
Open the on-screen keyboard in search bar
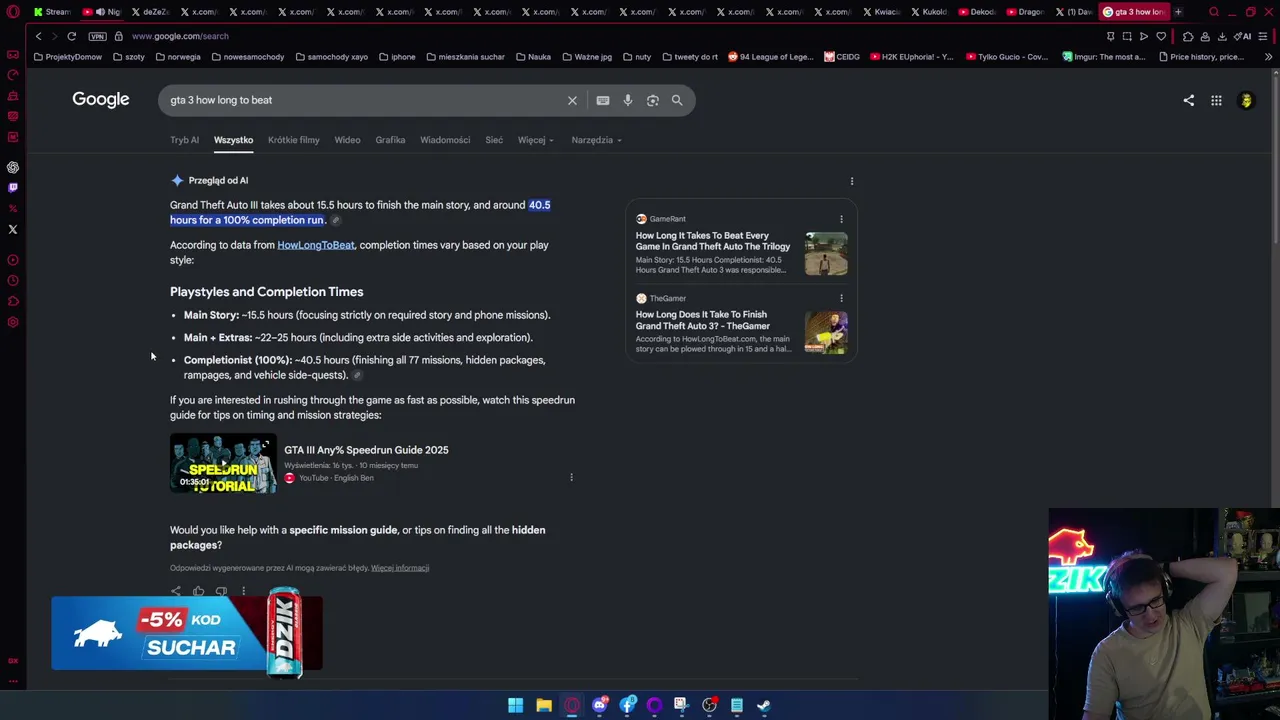click(x=603, y=100)
